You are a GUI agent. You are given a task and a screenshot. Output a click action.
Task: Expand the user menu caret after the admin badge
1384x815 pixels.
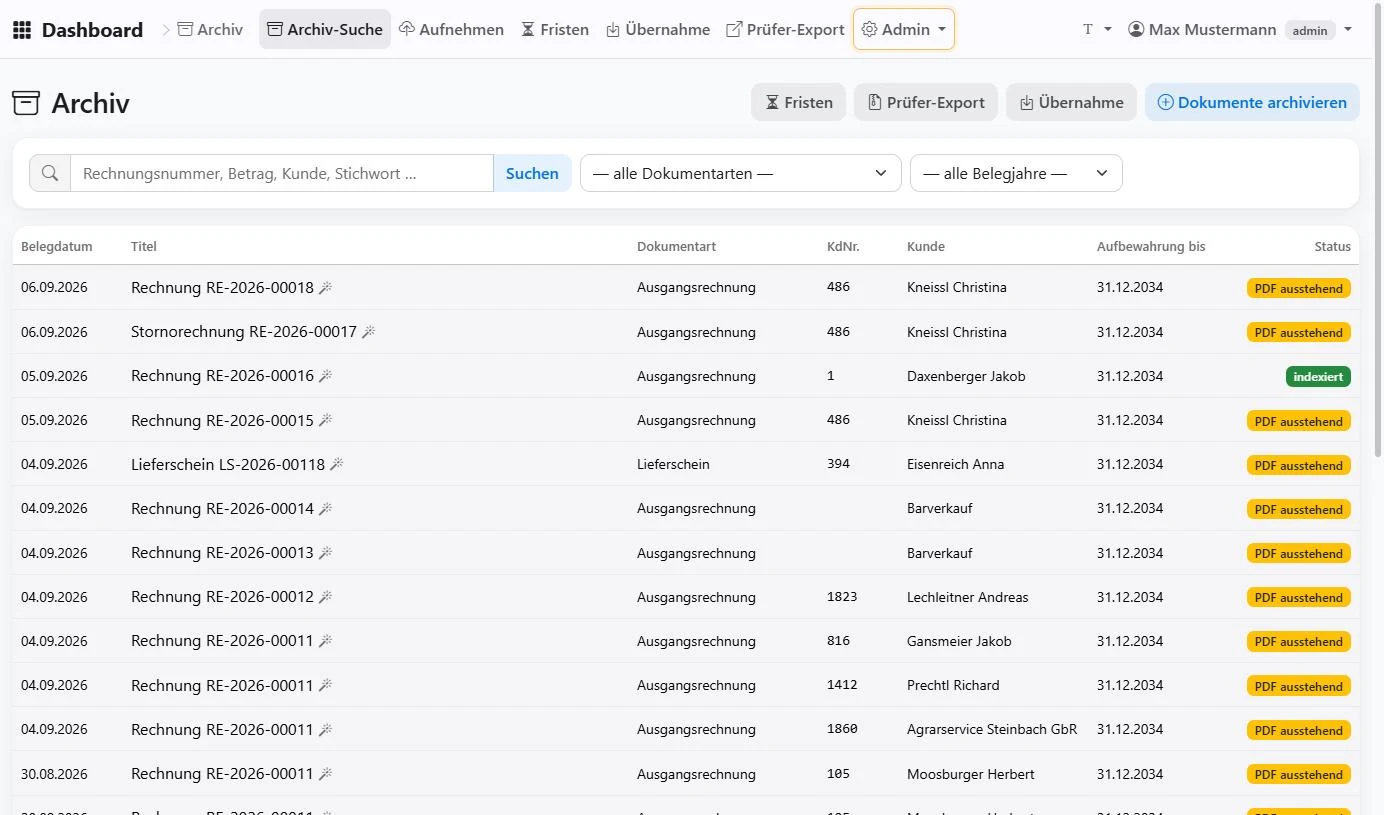click(1348, 30)
